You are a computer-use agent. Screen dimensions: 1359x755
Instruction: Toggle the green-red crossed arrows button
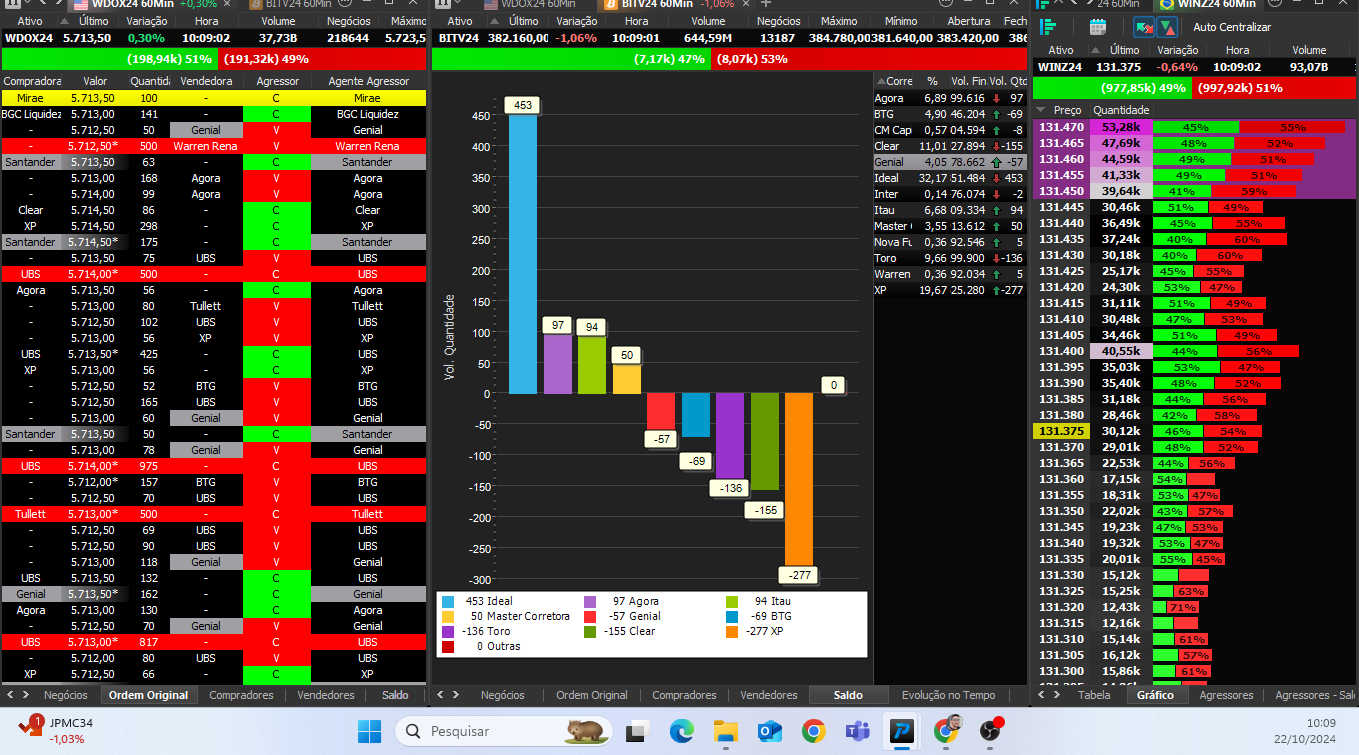(x=1144, y=27)
